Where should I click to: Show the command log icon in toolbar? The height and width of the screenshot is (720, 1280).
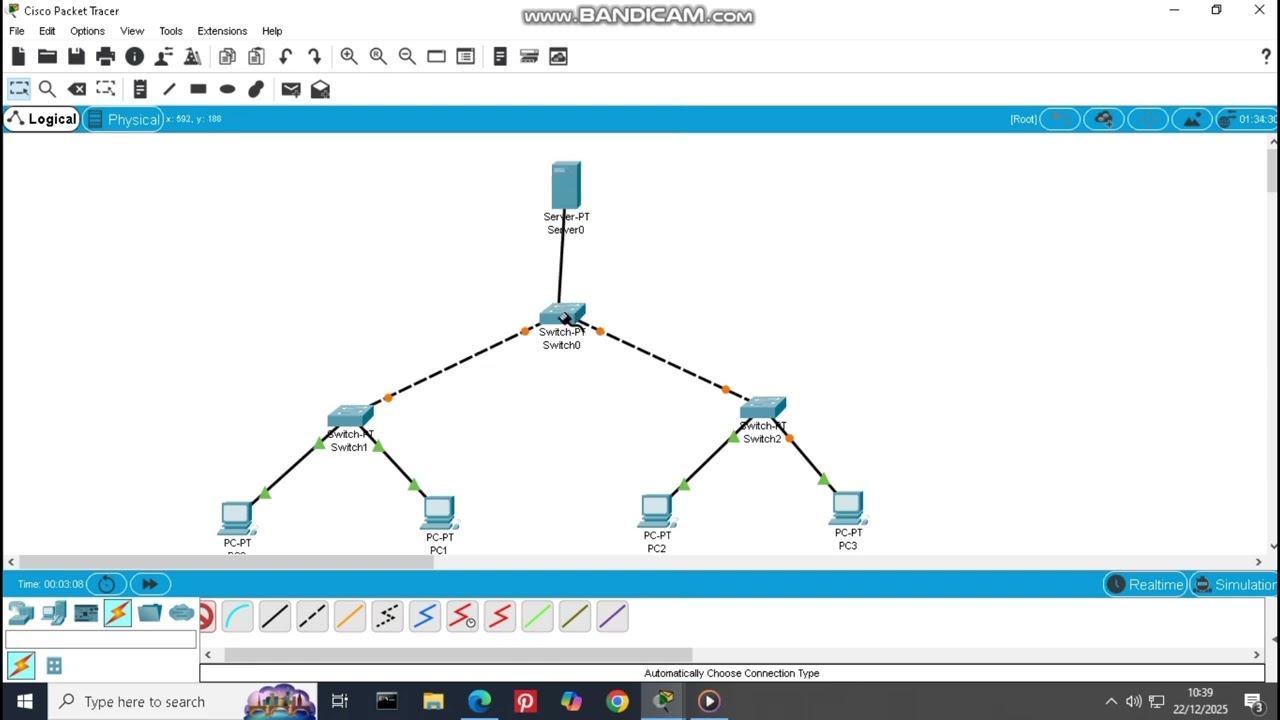[x=500, y=57]
